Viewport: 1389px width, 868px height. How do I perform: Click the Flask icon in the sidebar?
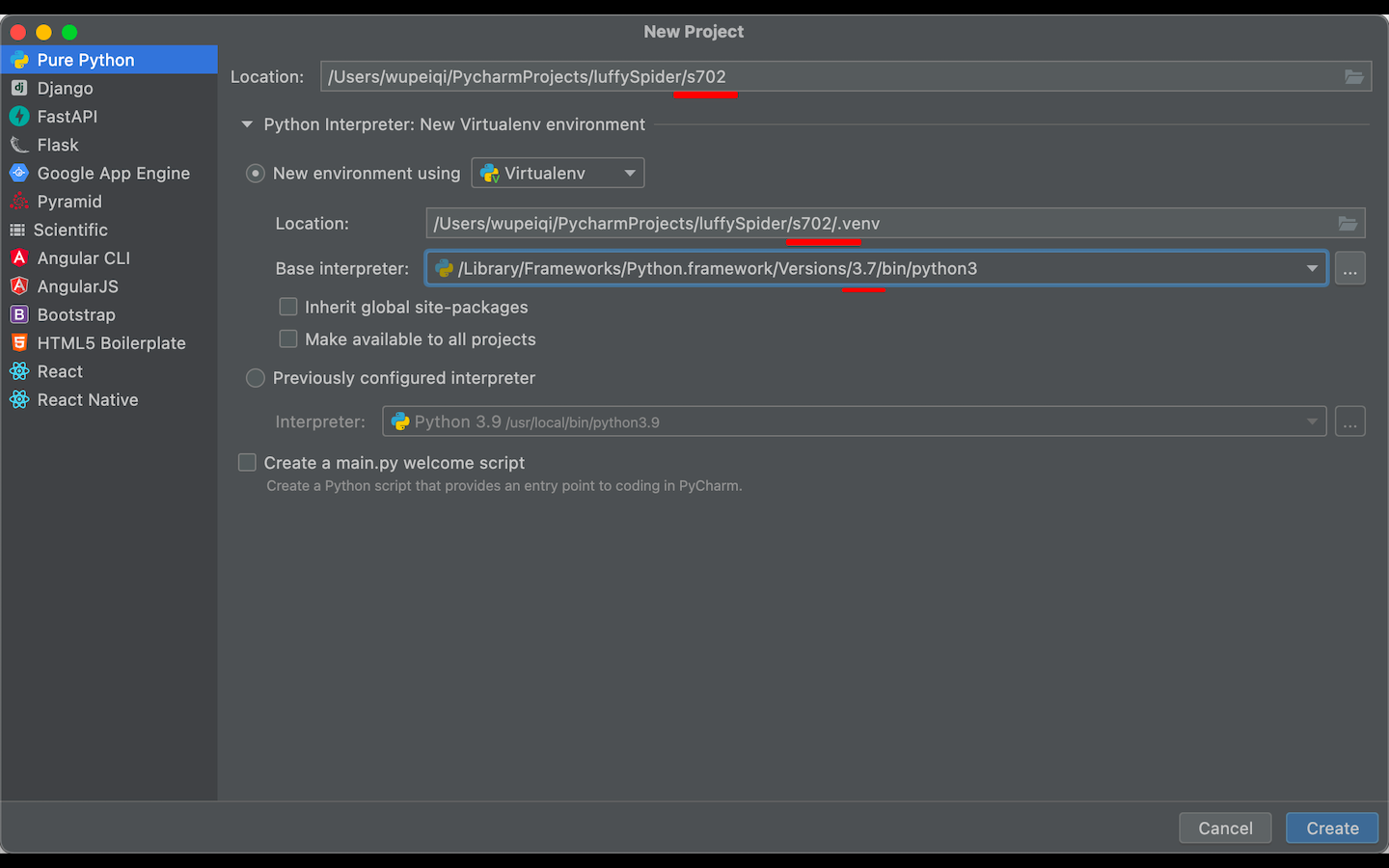pos(19,145)
